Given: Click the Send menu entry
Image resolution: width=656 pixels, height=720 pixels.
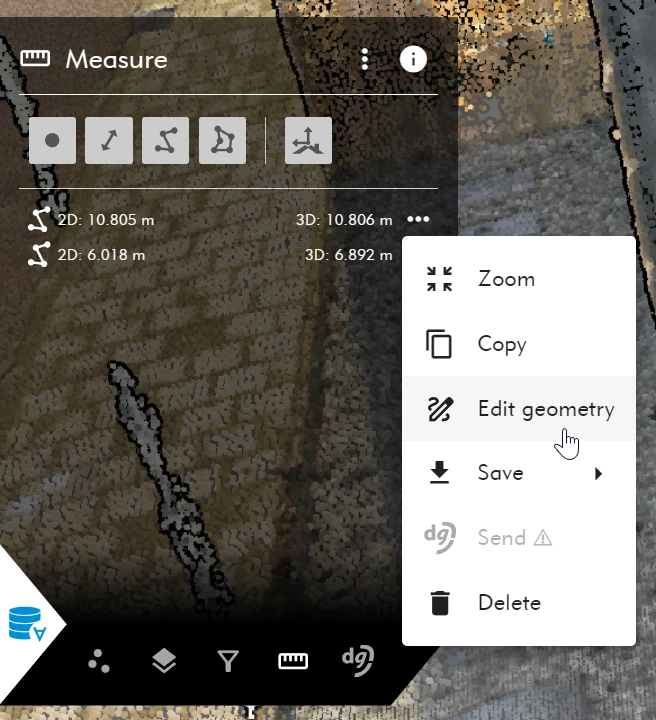Looking at the screenshot, I should tap(501, 538).
